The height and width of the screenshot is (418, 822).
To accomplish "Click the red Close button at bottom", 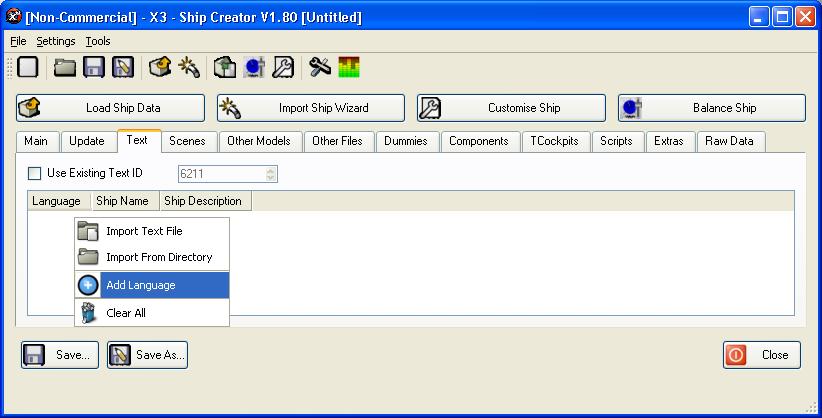I will click(762, 355).
